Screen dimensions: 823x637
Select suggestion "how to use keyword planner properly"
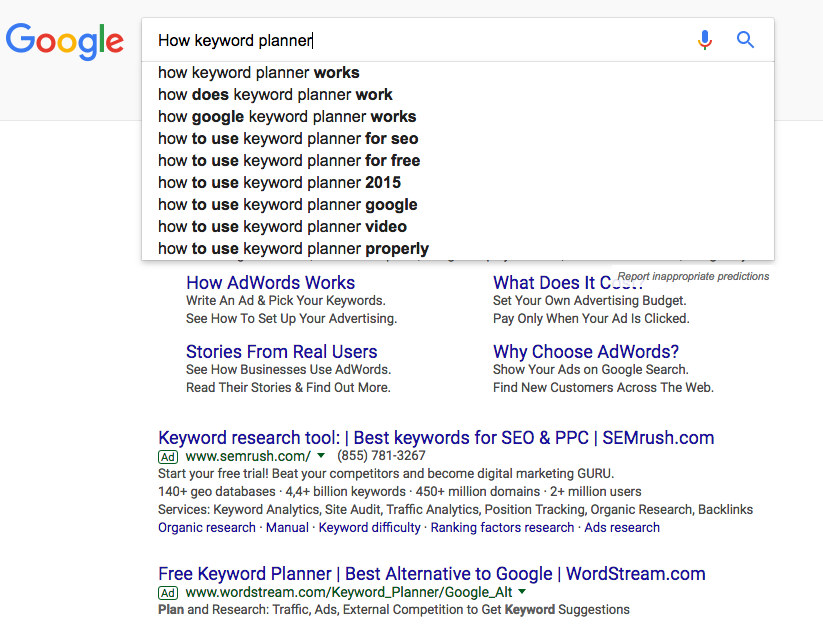point(458,249)
